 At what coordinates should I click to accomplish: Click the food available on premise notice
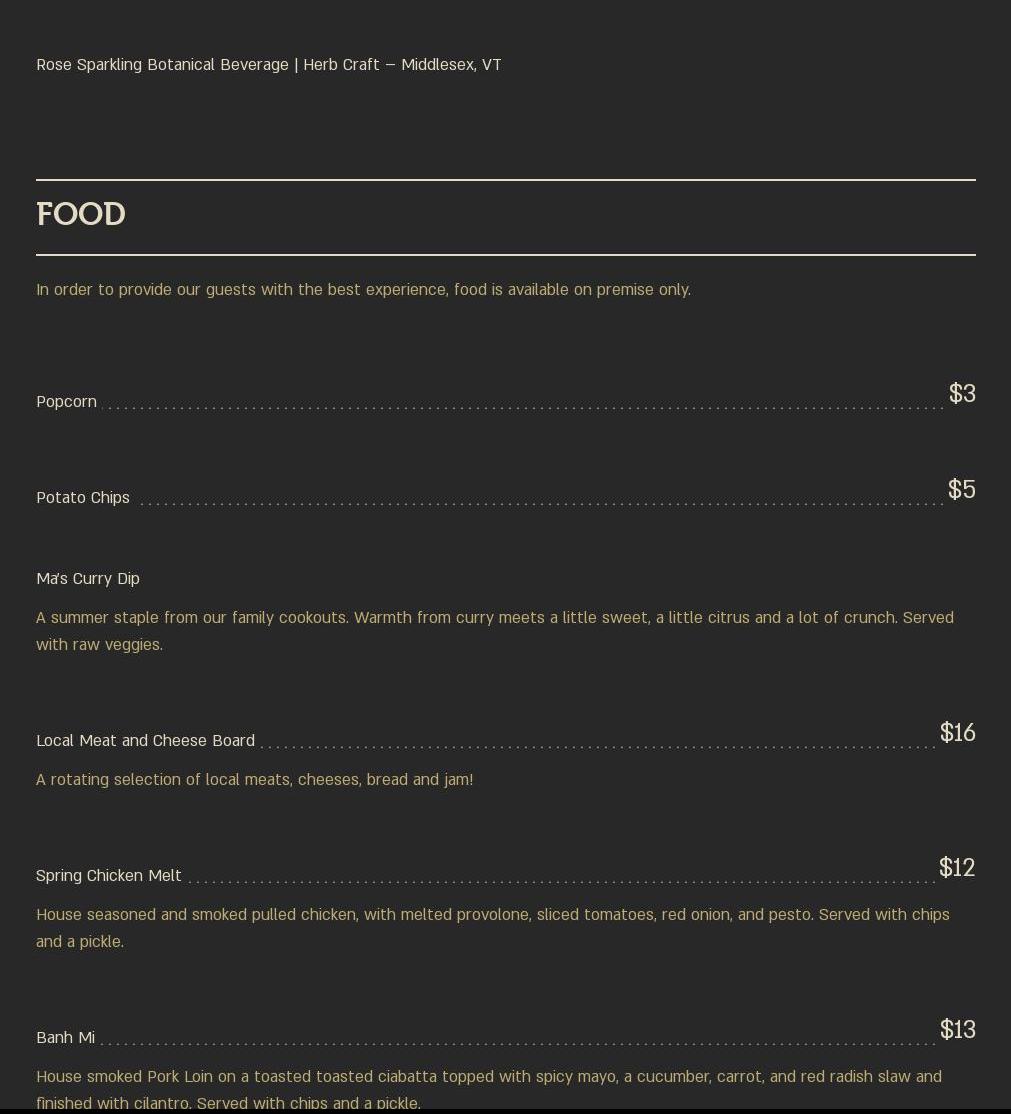363,290
